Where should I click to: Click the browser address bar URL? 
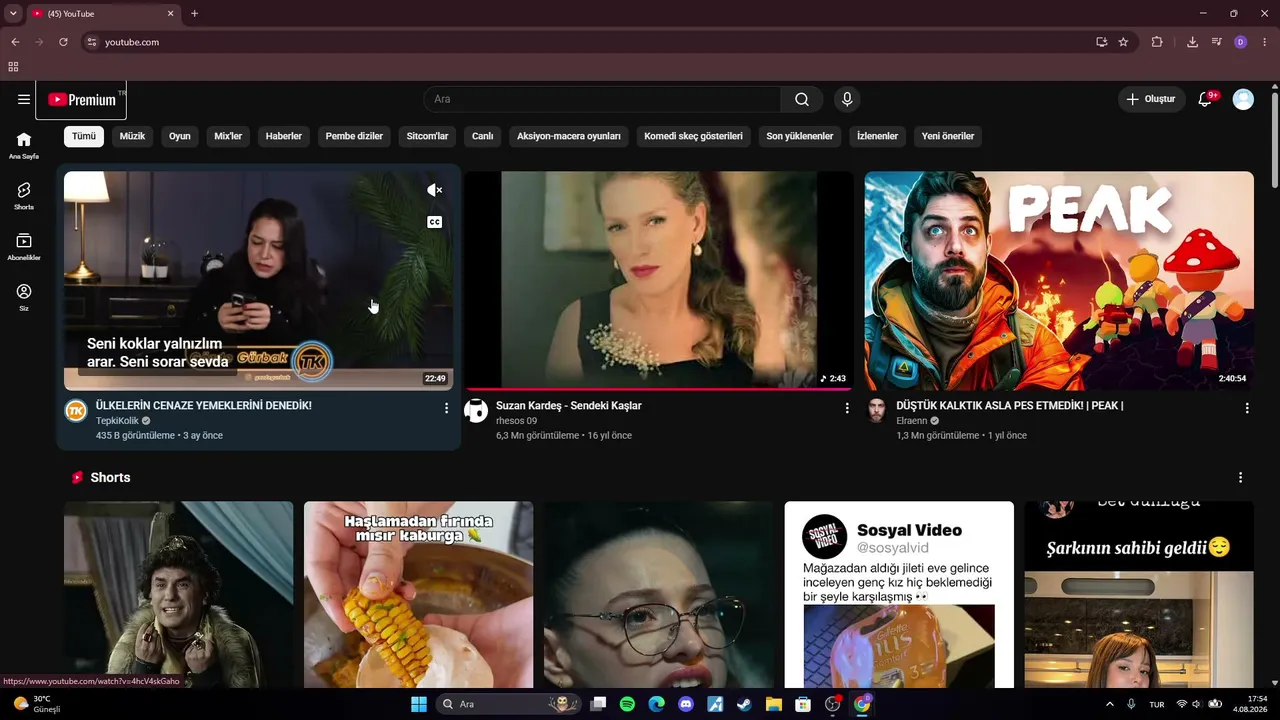(x=132, y=42)
